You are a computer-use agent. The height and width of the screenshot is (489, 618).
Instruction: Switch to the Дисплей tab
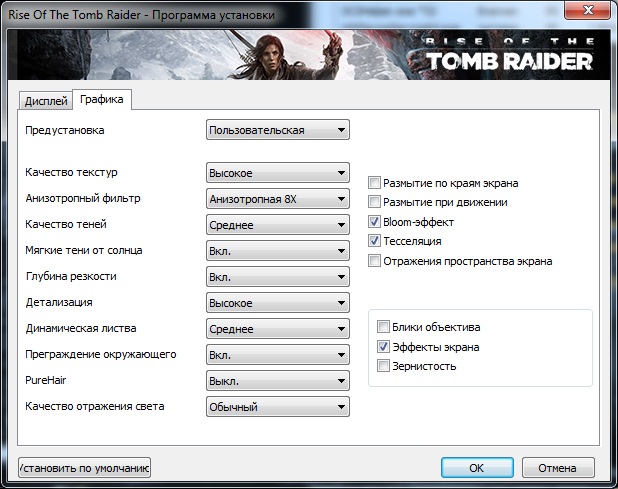point(46,101)
